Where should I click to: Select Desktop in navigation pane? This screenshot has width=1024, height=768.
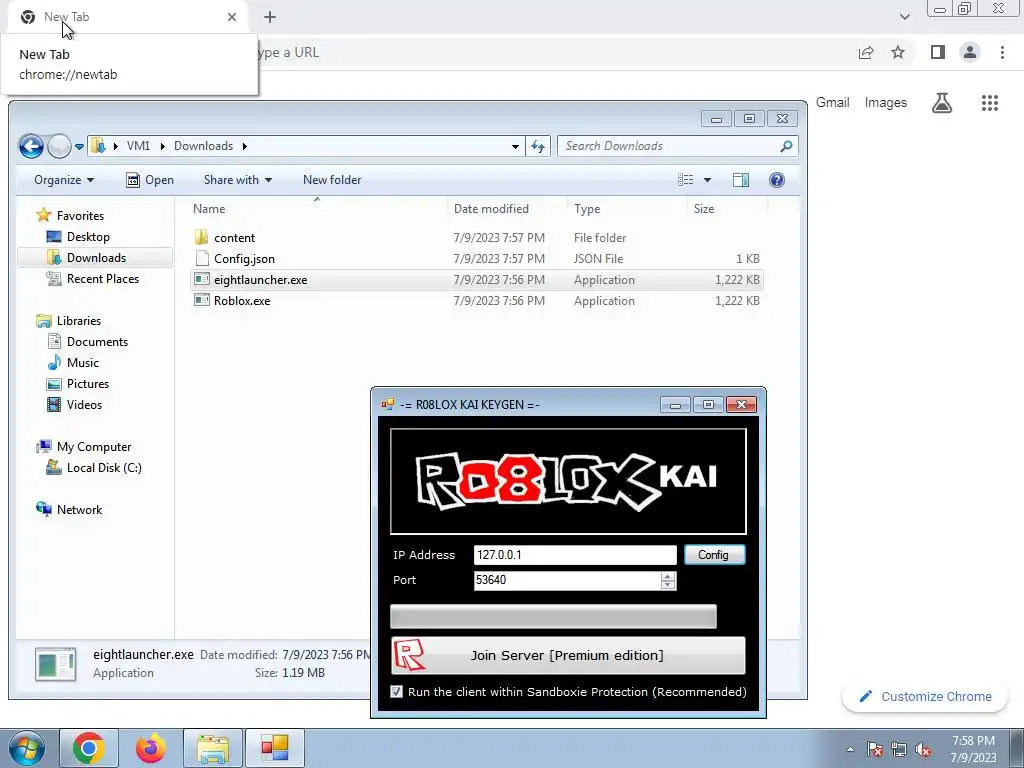pos(78,237)
